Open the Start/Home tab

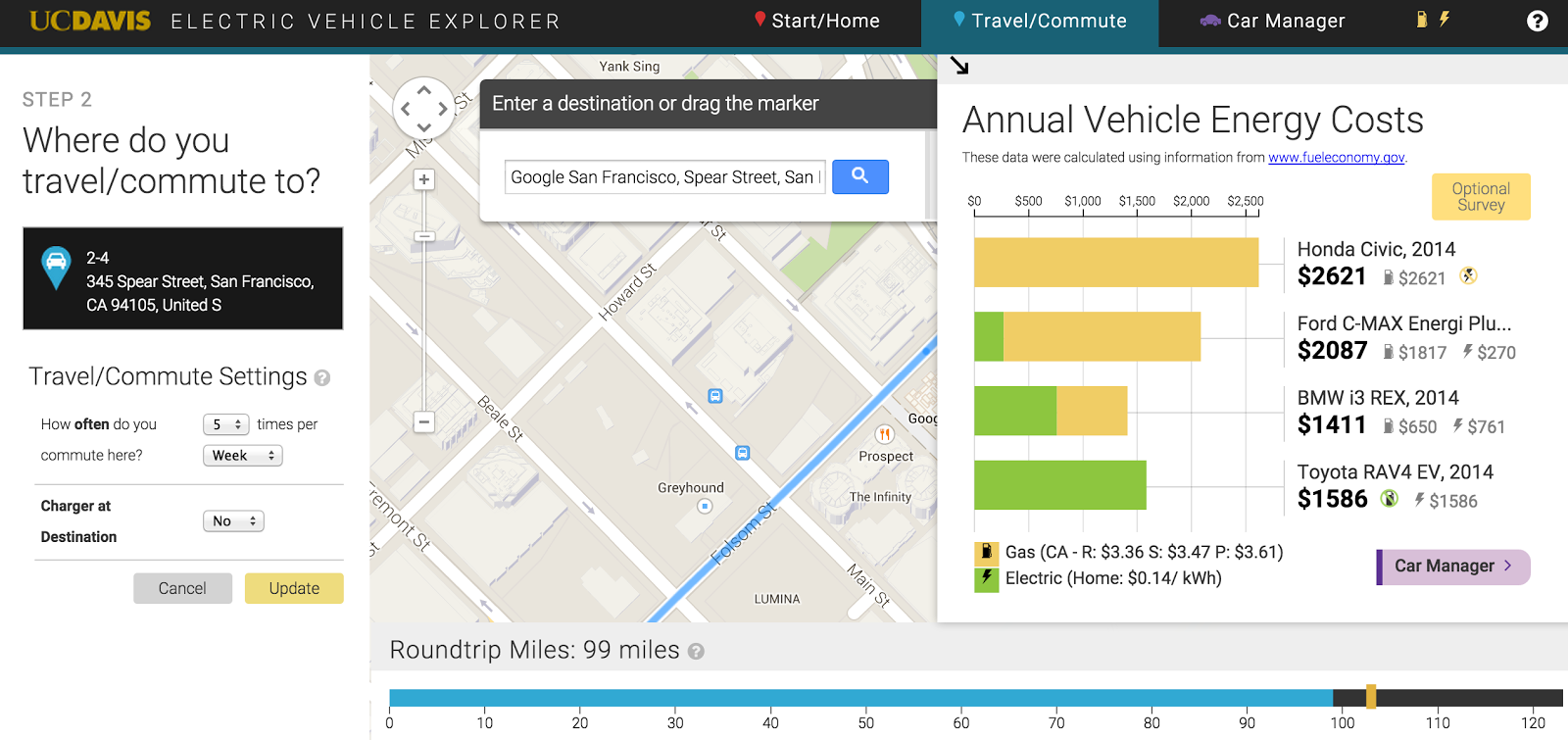(x=816, y=21)
